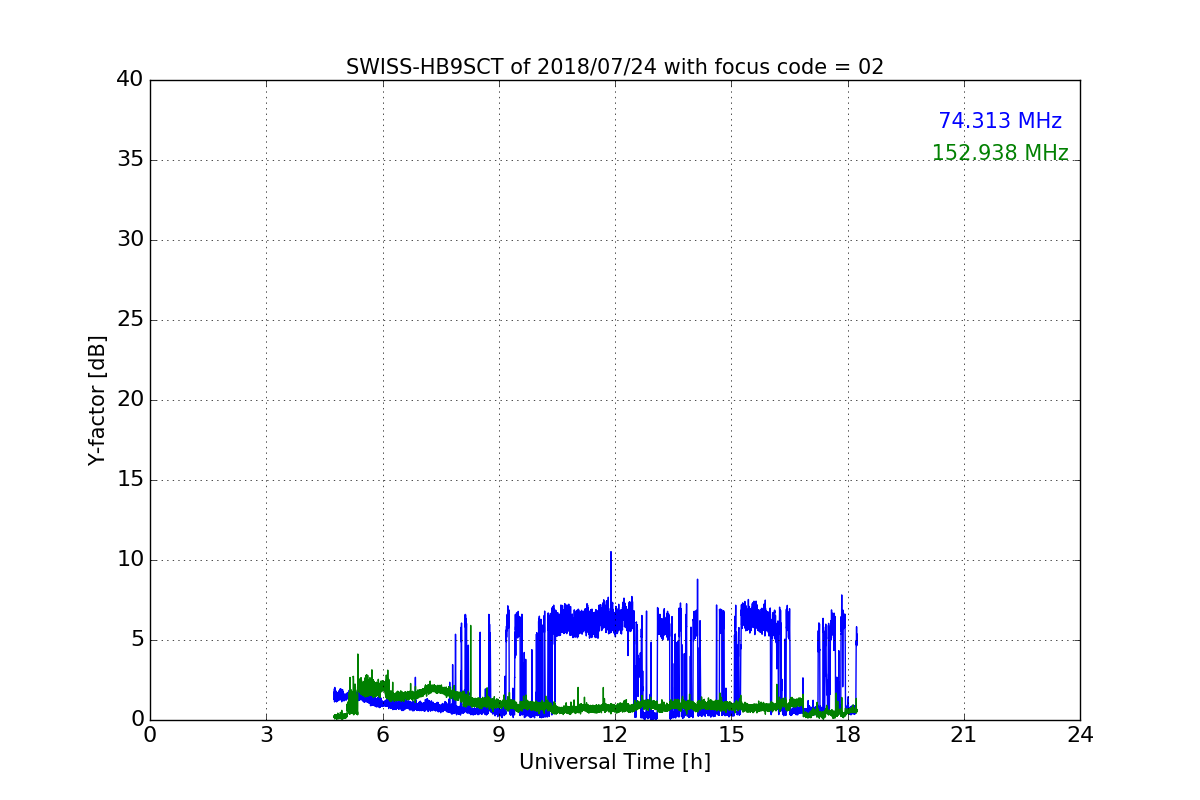Image resolution: width=1200 pixels, height=800 pixels.
Task: Click the Y-factor [dB] axis label
Action: (97, 400)
